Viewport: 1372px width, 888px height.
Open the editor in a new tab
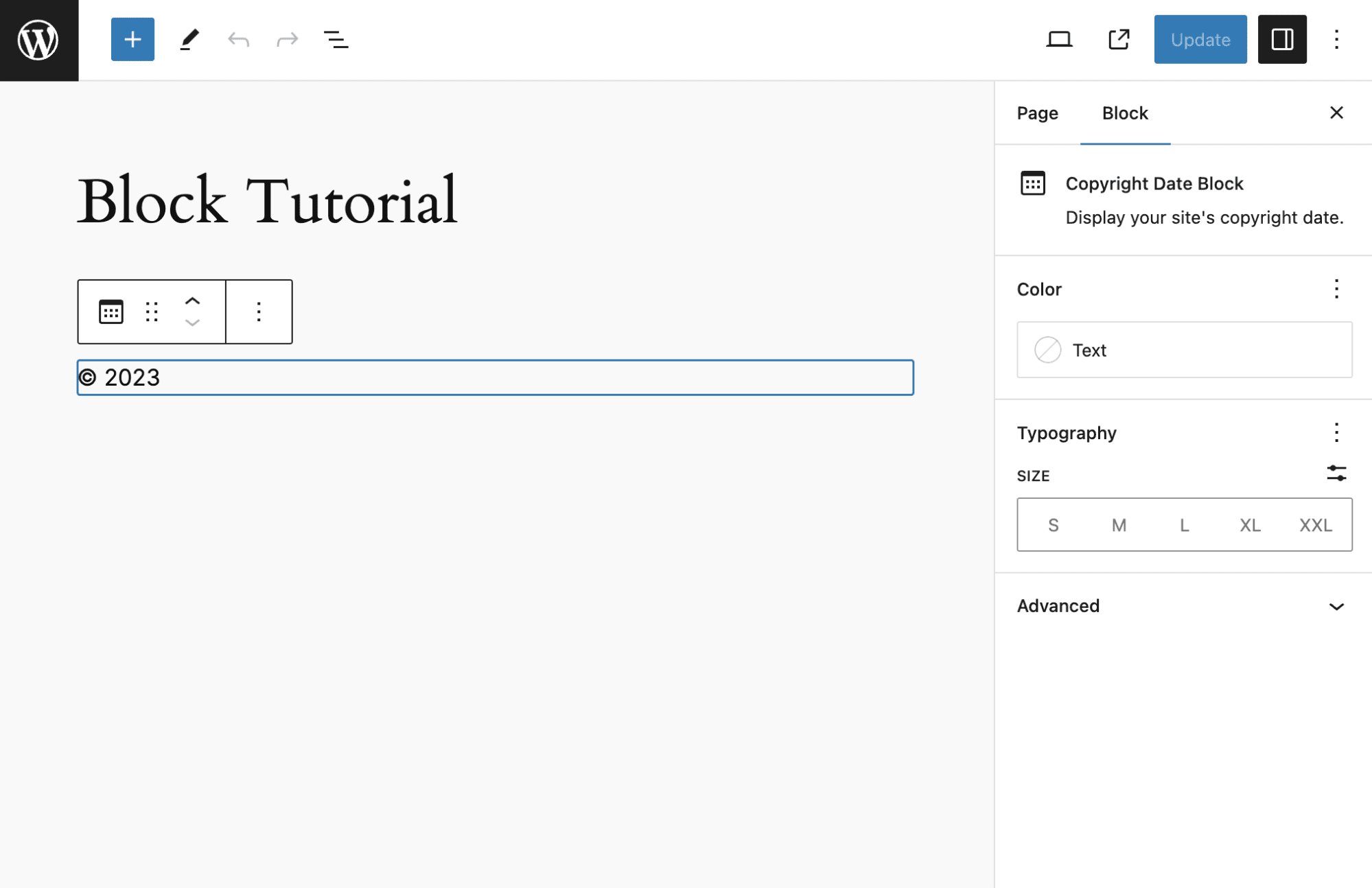1118,39
